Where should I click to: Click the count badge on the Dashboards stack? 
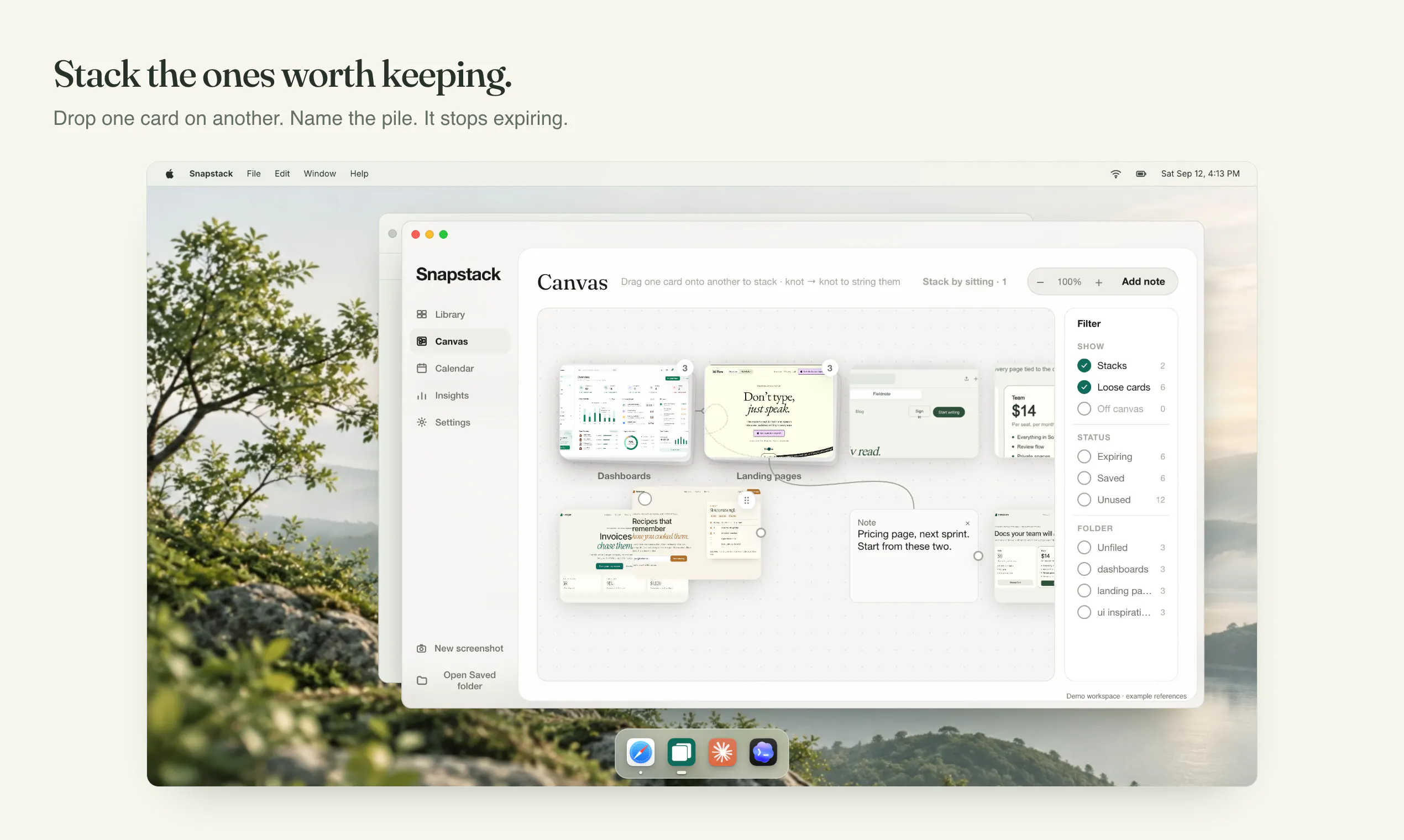click(x=684, y=369)
